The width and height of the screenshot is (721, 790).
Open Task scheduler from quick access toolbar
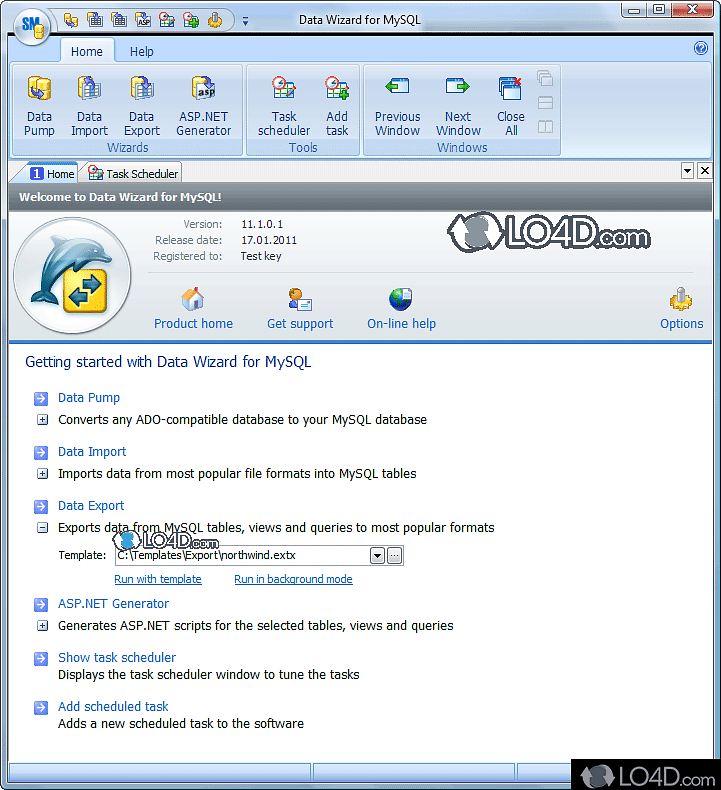[x=167, y=20]
